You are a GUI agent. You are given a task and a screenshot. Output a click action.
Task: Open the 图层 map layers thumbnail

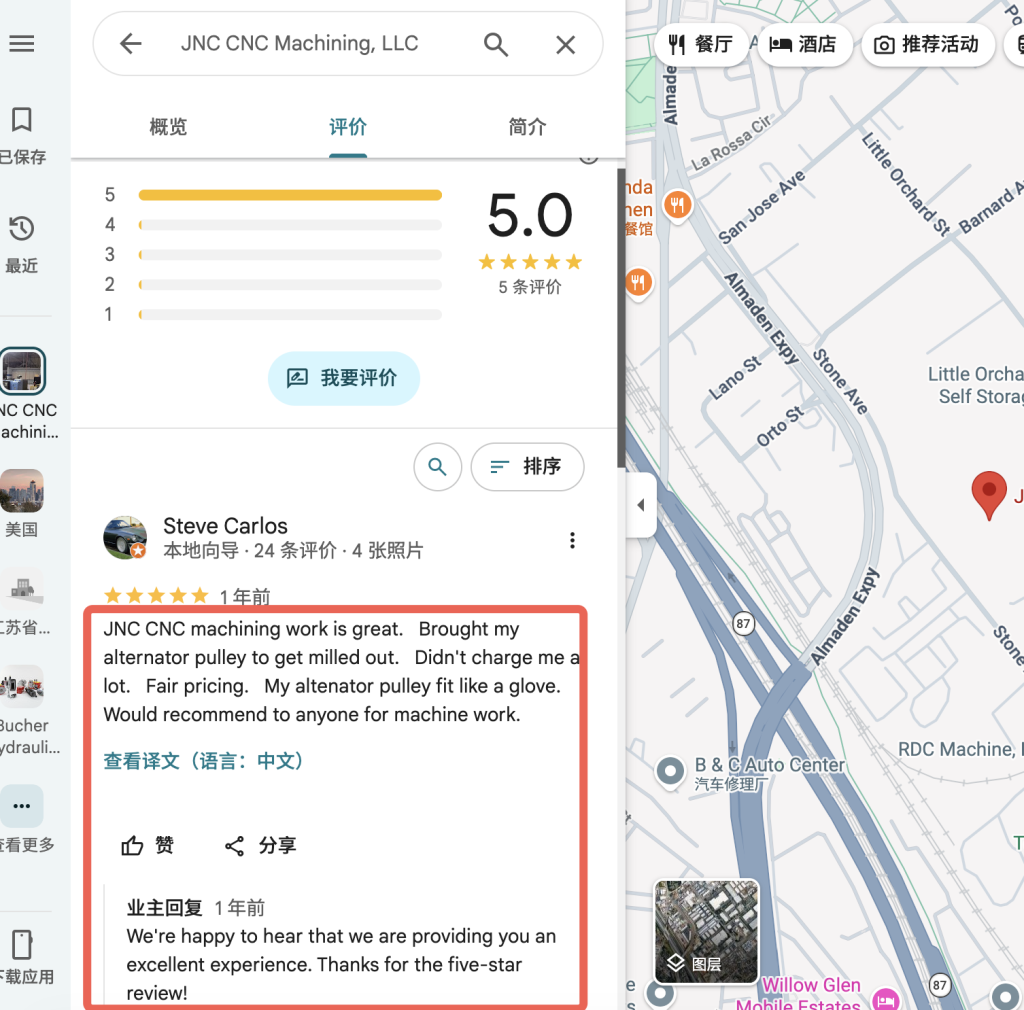click(707, 932)
